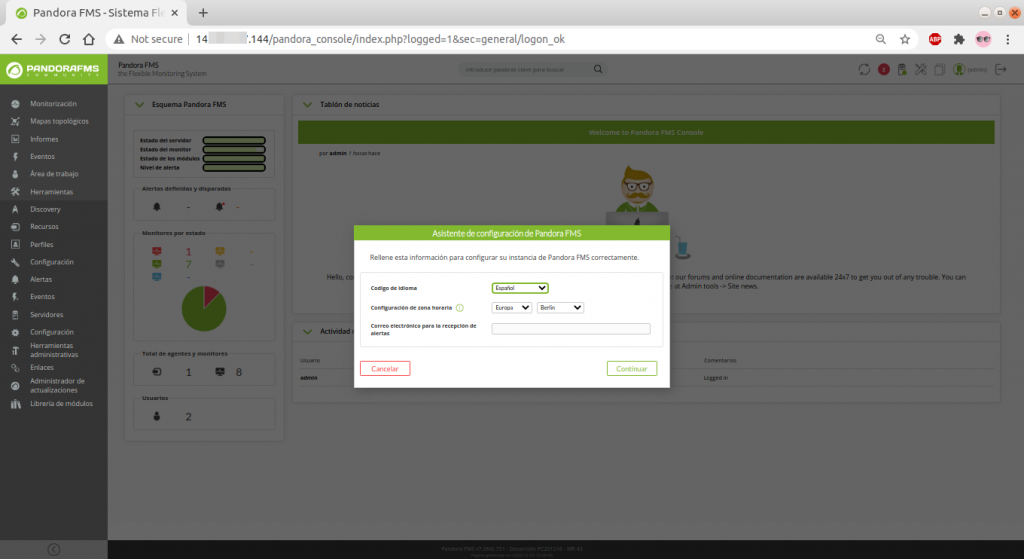This screenshot has width=1024, height=559.
Task: Reload the page with browser refresh button
Action: (x=64, y=39)
